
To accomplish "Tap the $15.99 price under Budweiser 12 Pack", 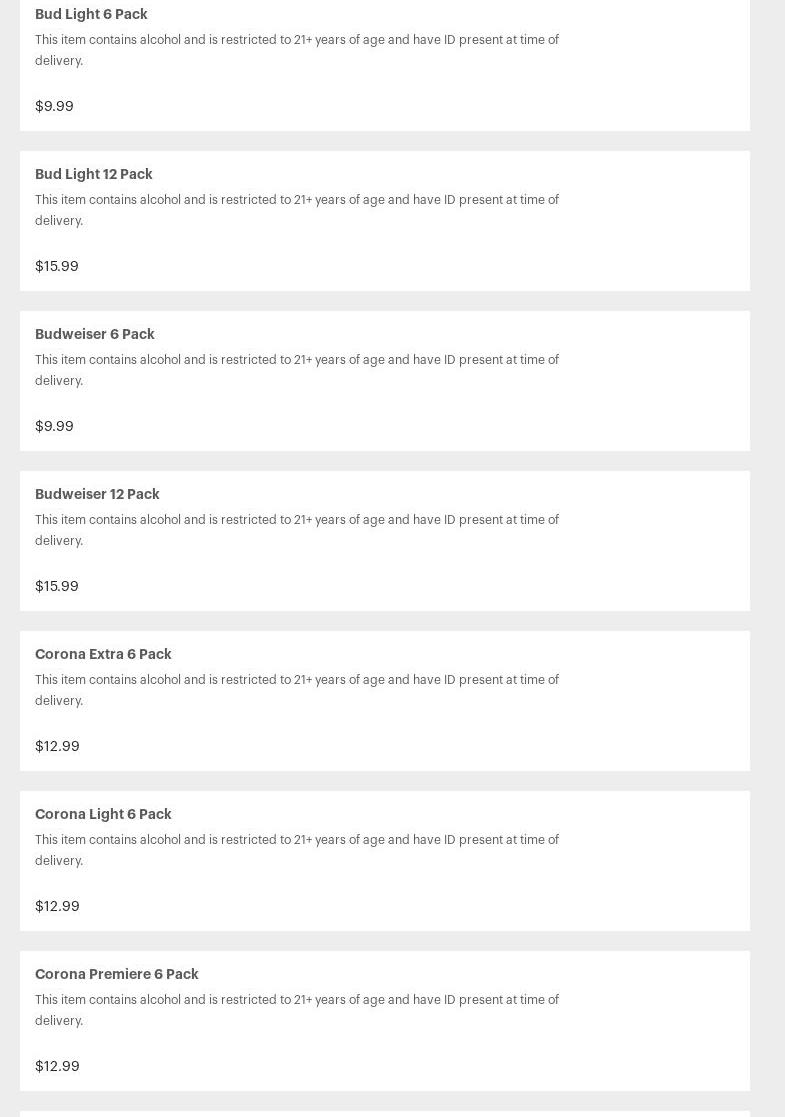I will click(57, 586).
